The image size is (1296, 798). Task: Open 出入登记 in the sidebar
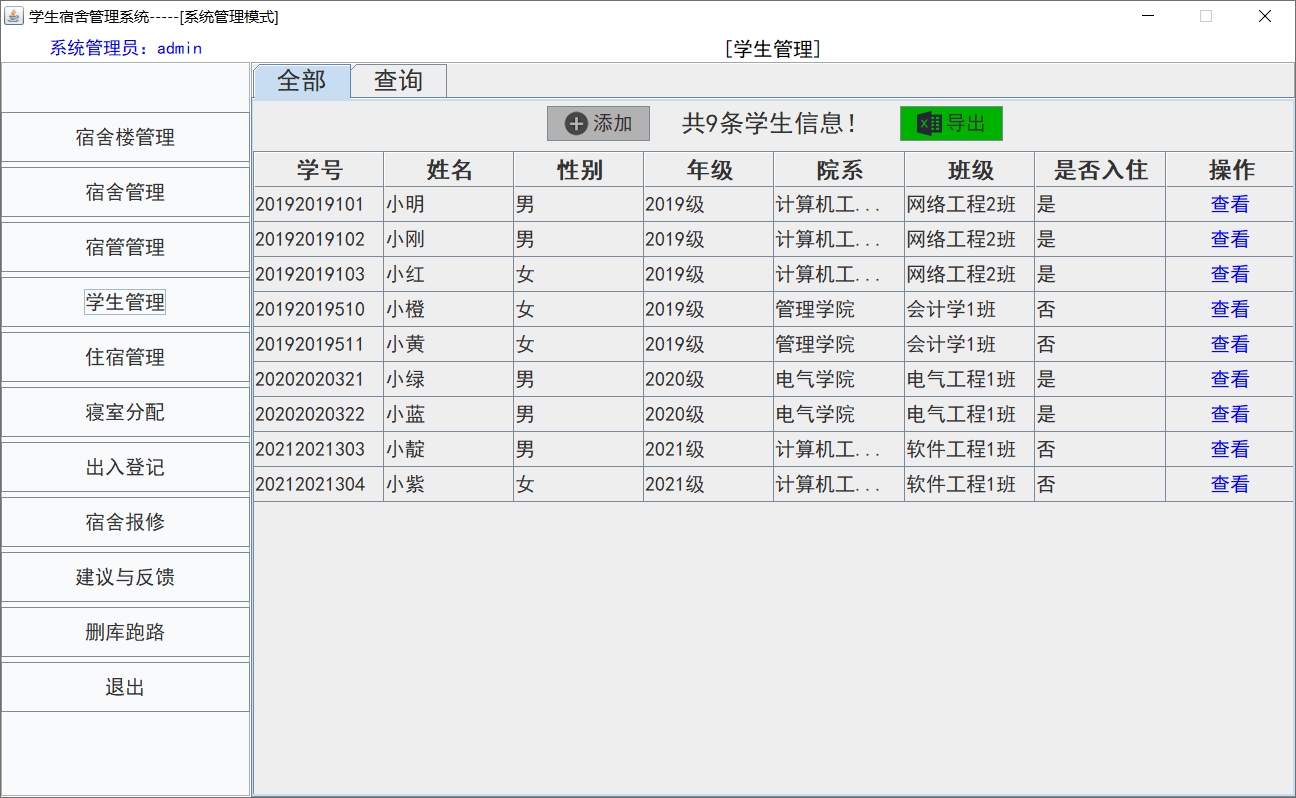125,468
